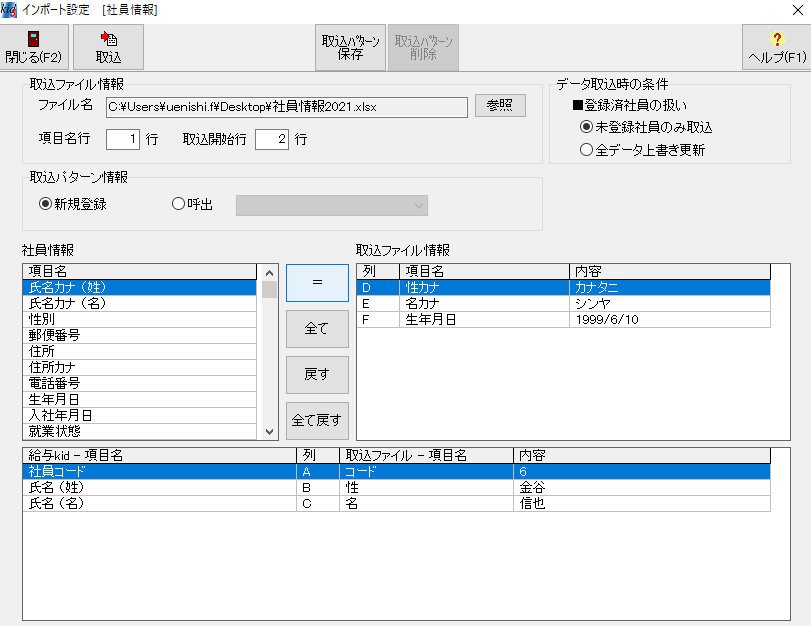Viewport: 811px width, 626px height.
Task: Click the 項目名行 row number field
Action: point(122,139)
